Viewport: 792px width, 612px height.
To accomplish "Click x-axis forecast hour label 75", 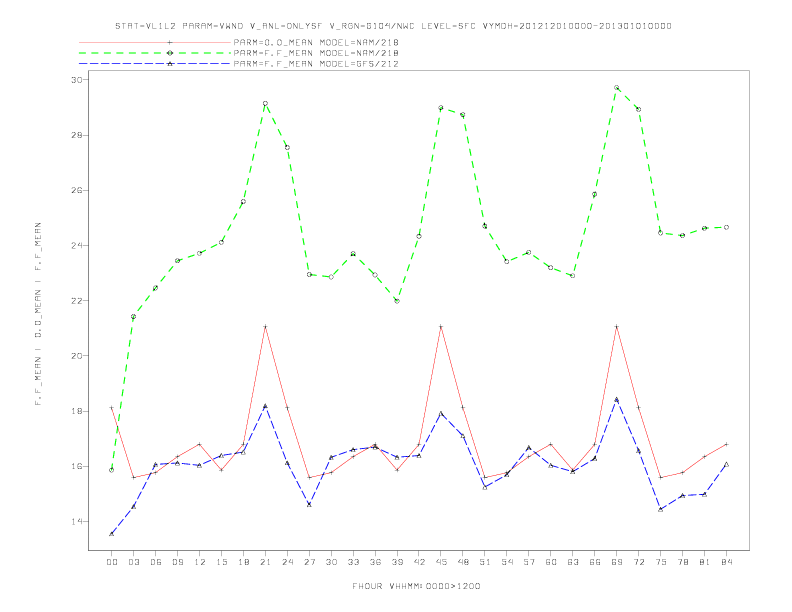I will point(661,562).
